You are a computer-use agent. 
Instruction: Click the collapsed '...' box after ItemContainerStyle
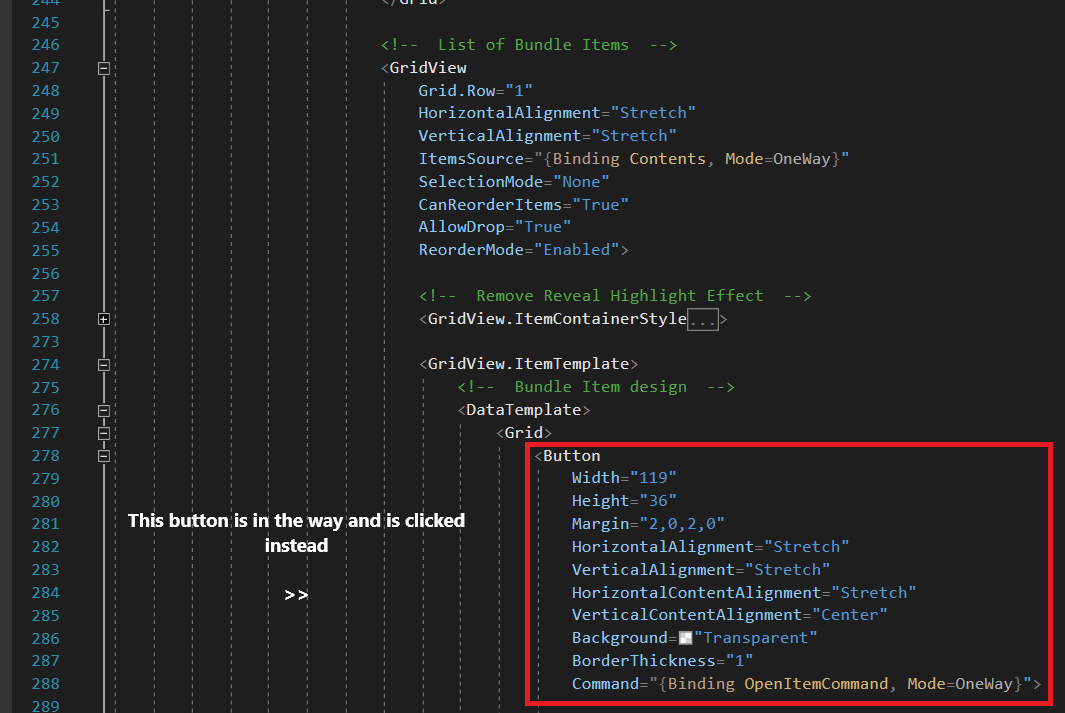click(x=702, y=319)
